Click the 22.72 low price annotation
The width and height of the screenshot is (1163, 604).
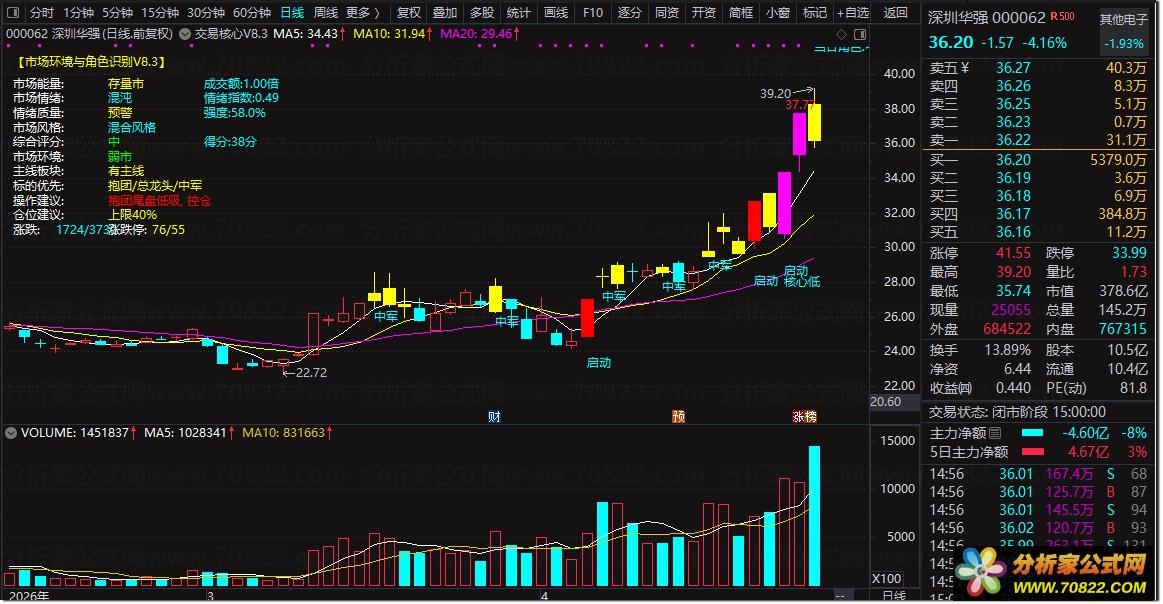click(311, 372)
